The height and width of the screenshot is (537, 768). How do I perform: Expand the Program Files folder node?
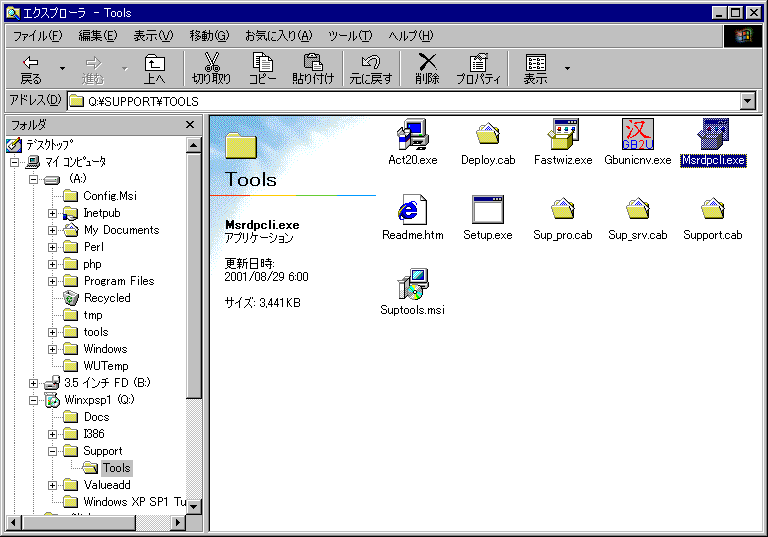click(x=52, y=281)
